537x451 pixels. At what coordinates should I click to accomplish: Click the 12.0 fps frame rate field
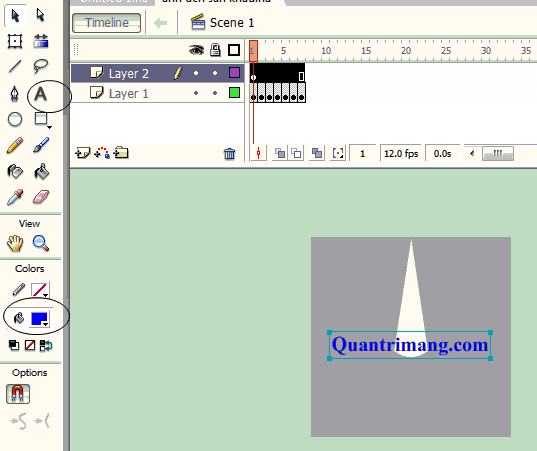click(401, 153)
